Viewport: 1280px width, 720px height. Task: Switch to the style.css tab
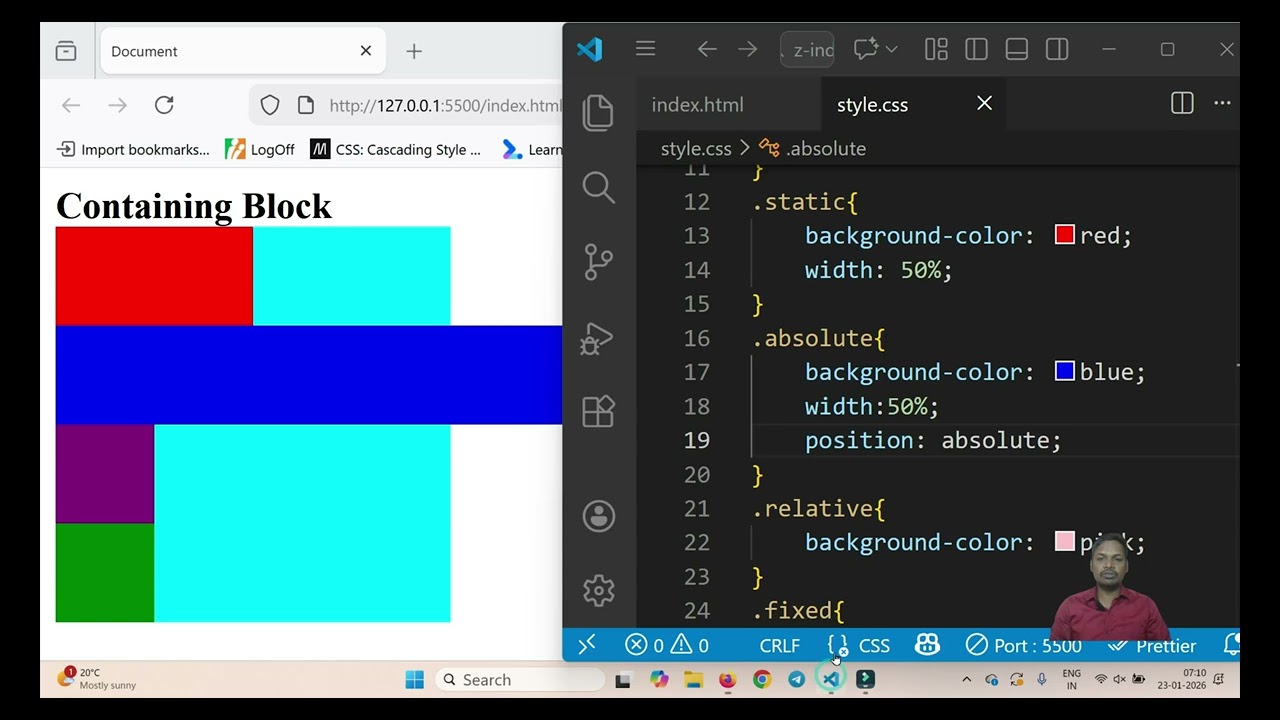[x=873, y=104]
